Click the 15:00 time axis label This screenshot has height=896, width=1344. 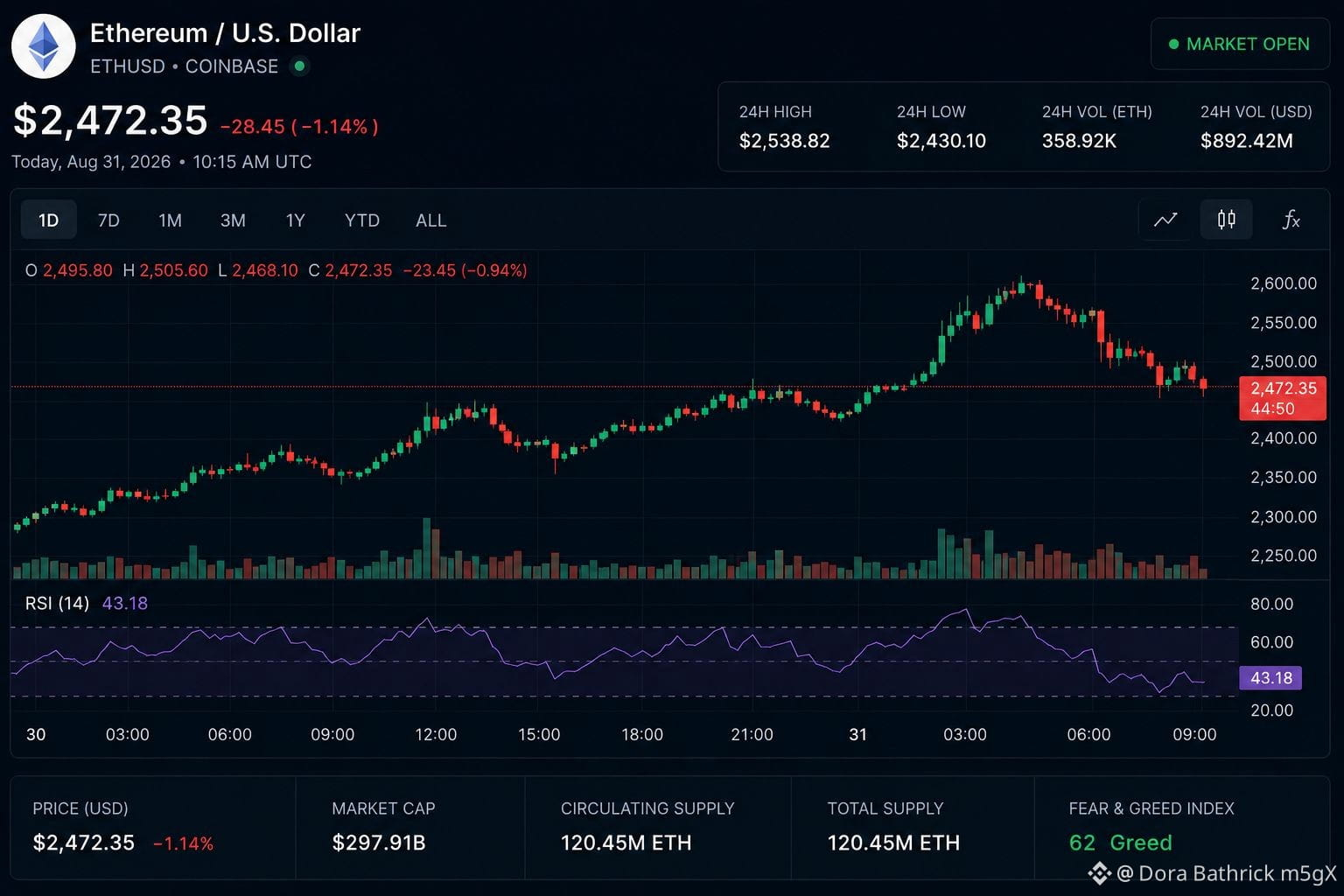pyautogui.click(x=539, y=735)
